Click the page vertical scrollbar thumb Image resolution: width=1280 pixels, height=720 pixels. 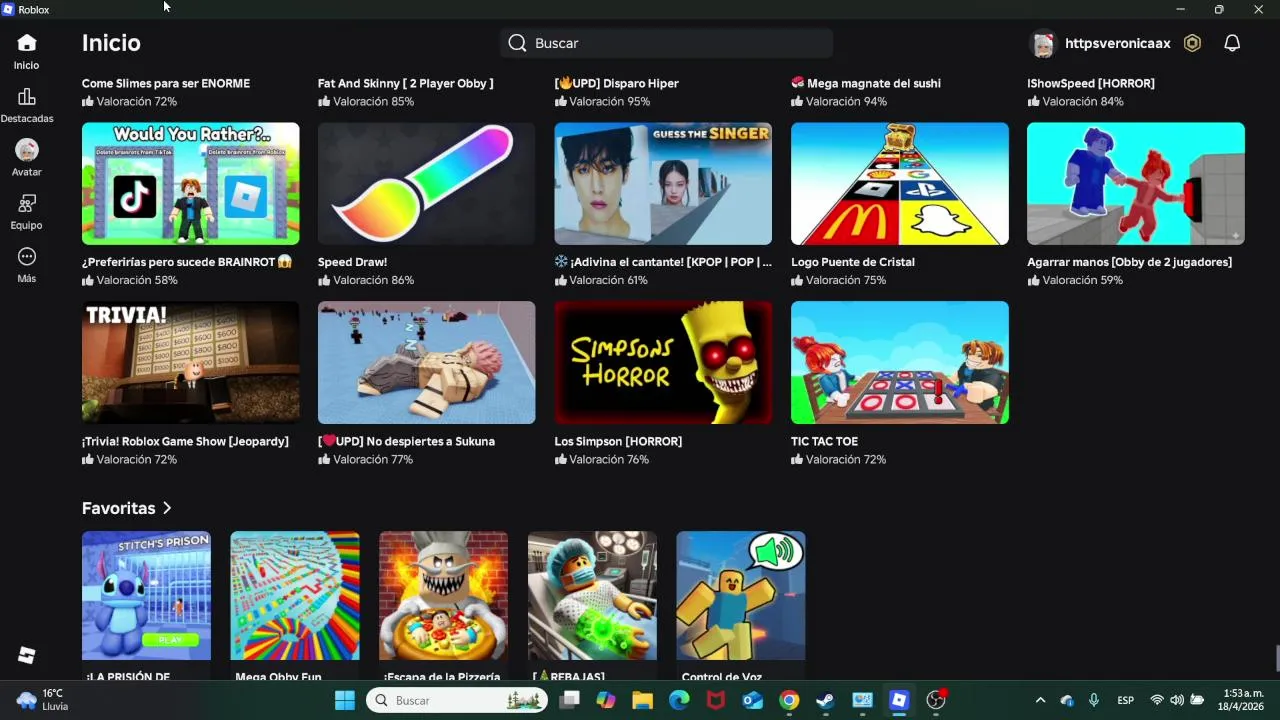pos(1276,659)
